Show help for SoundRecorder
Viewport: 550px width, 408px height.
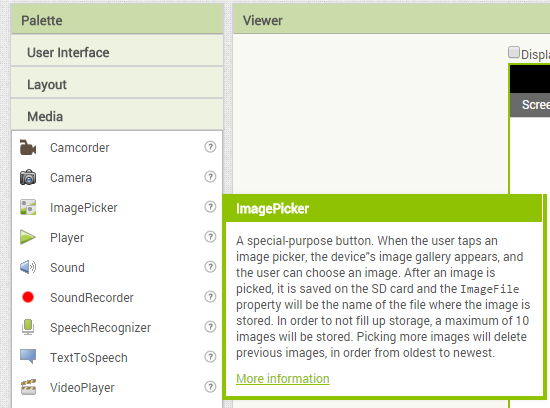[x=210, y=297]
